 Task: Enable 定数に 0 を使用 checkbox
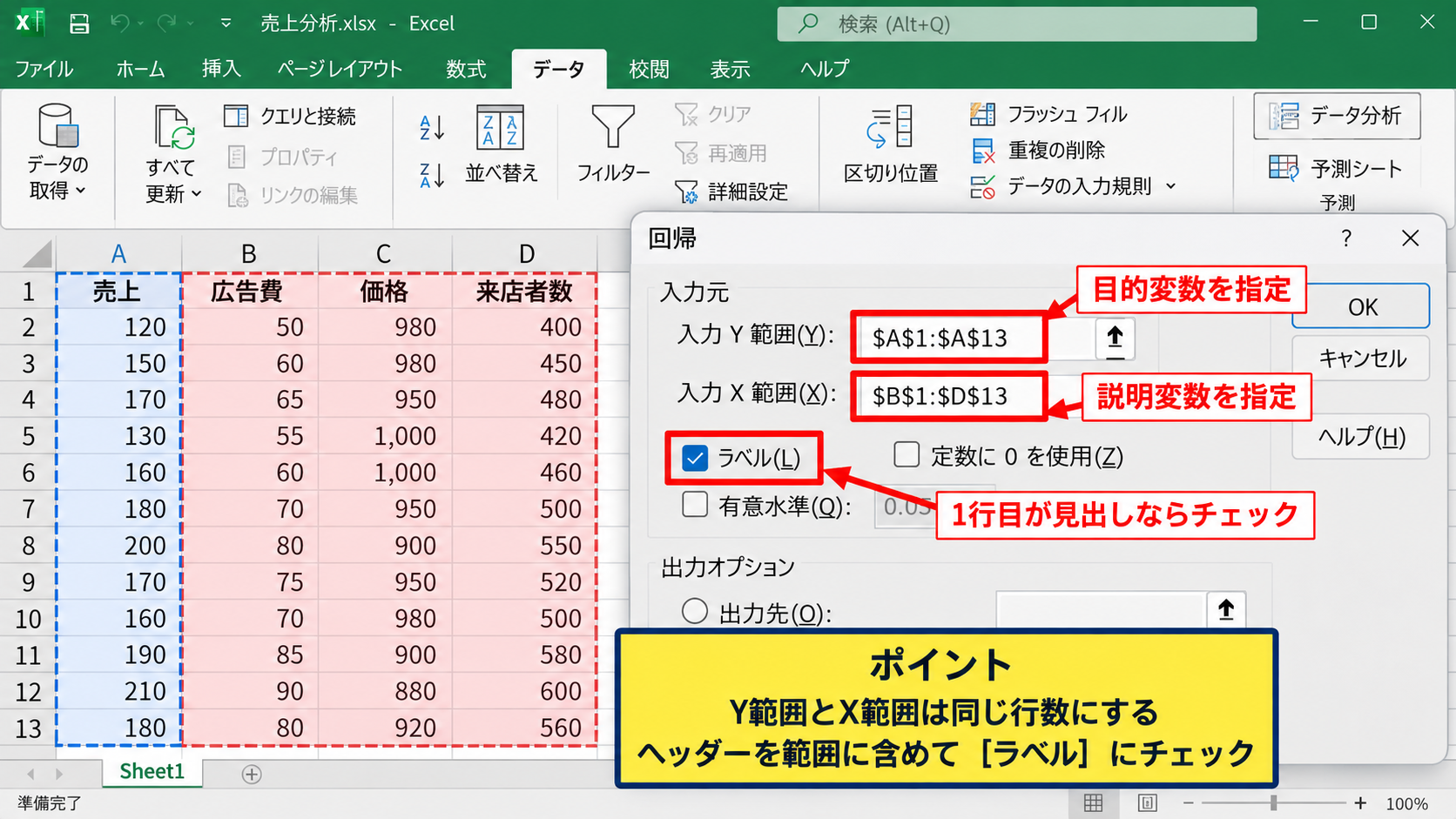coord(907,454)
